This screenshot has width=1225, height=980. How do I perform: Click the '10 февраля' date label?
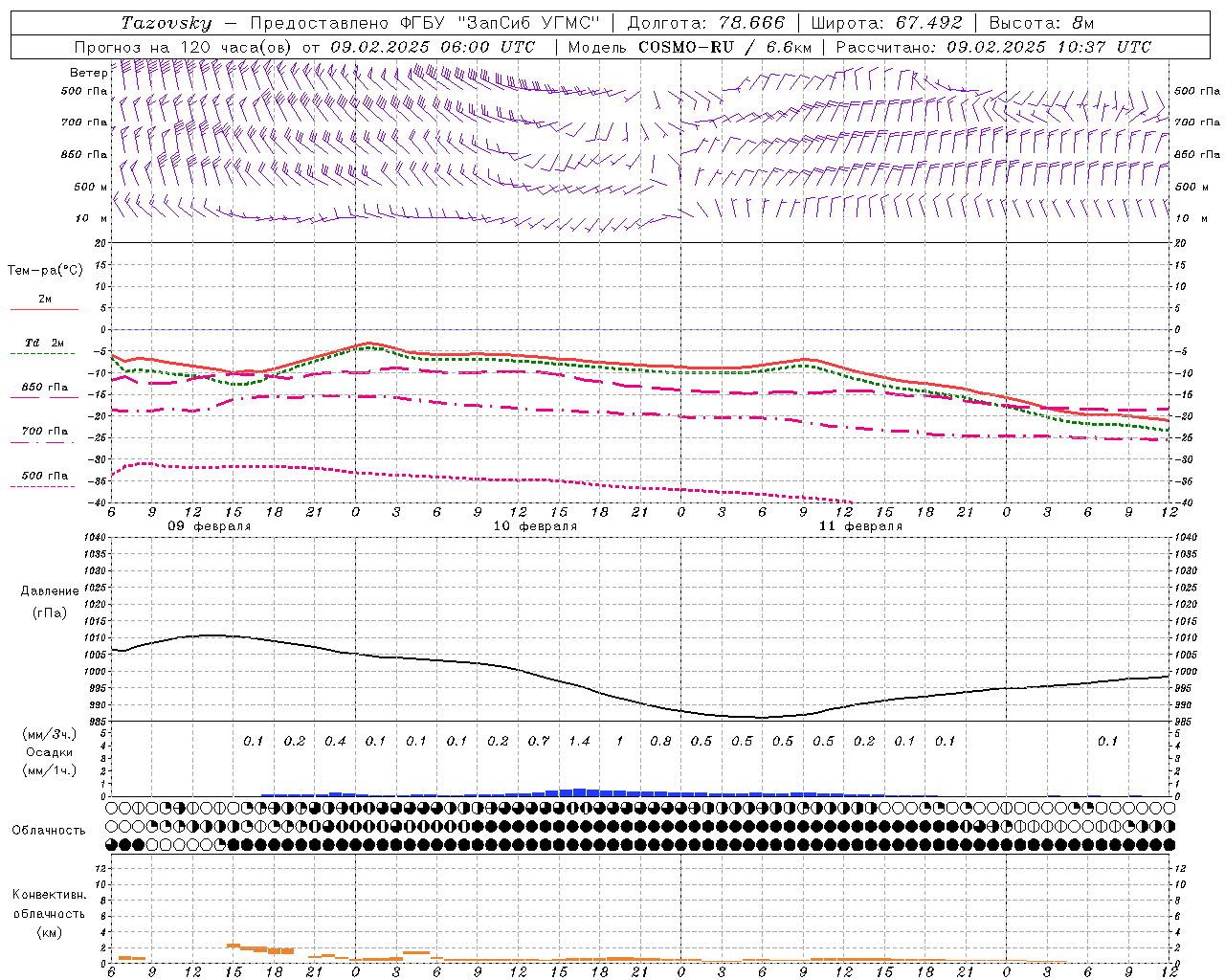535,526
